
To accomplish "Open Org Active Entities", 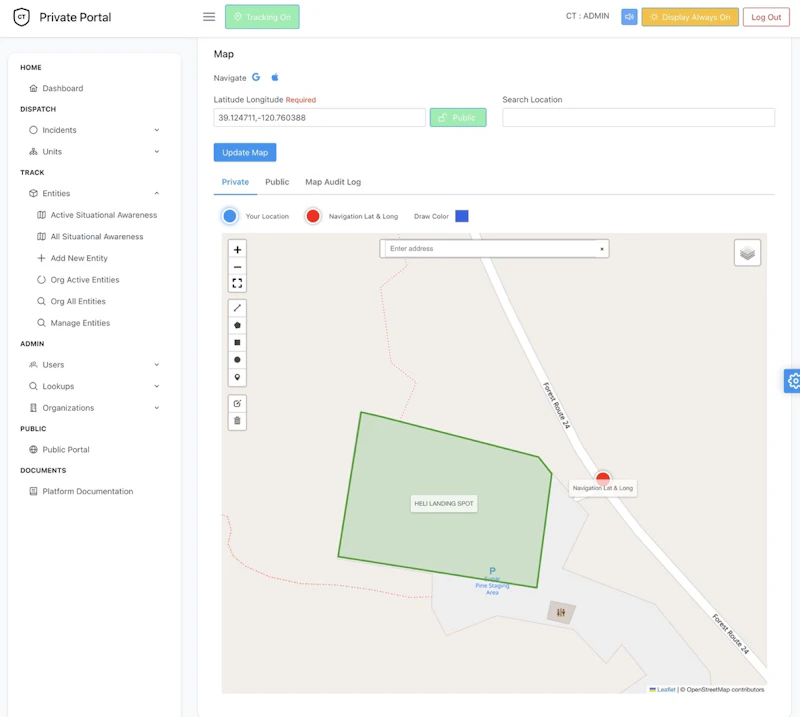I will pyautogui.click(x=85, y=280).
